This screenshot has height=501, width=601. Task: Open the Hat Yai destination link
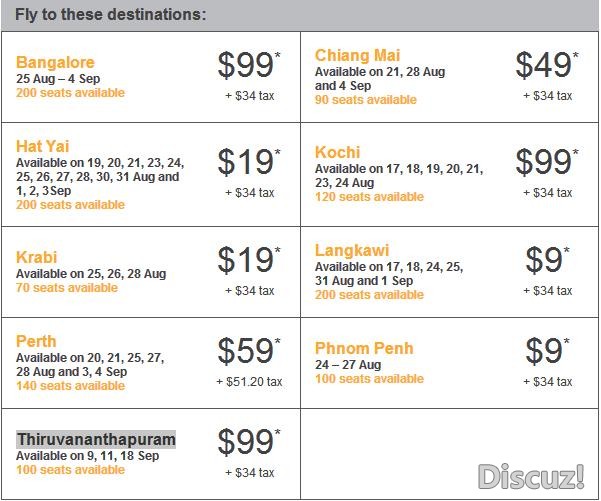point(43,146)
